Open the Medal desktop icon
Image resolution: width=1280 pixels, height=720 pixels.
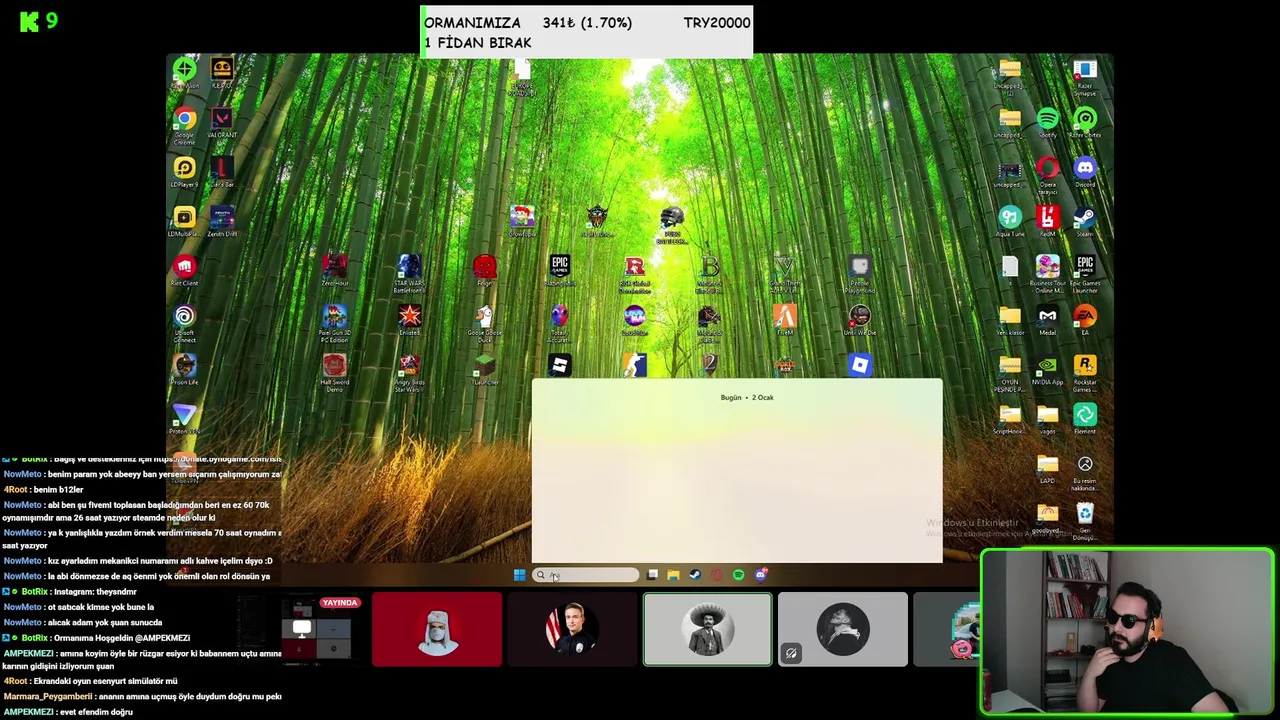coord(1047,317)
